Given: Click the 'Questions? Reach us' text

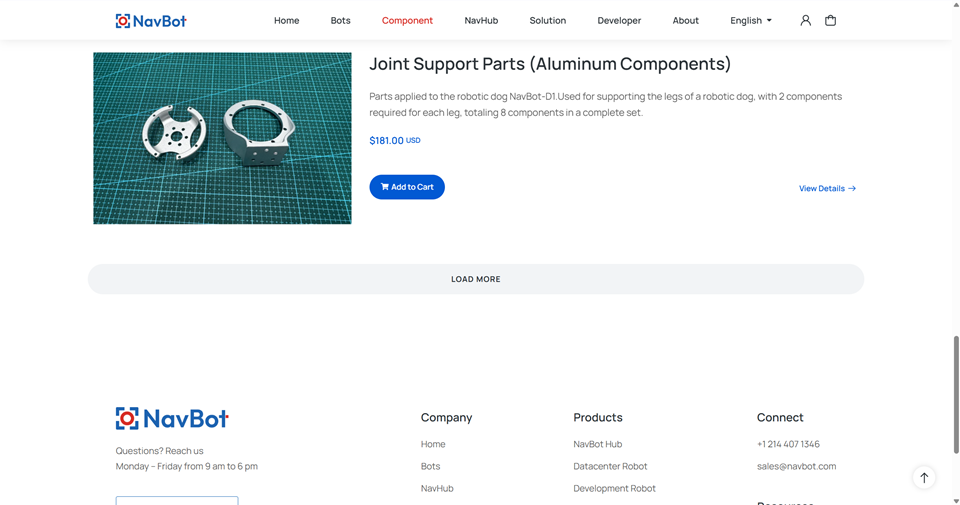Looking at the screenshot, I should coord(159,451).
